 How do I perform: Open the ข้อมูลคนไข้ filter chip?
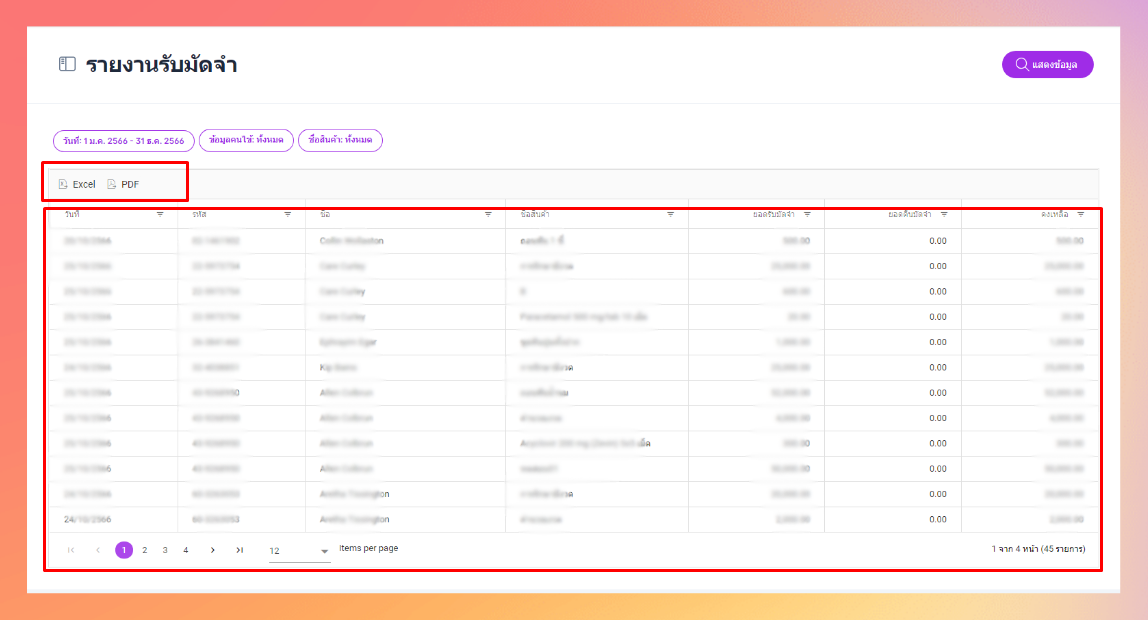246,140
